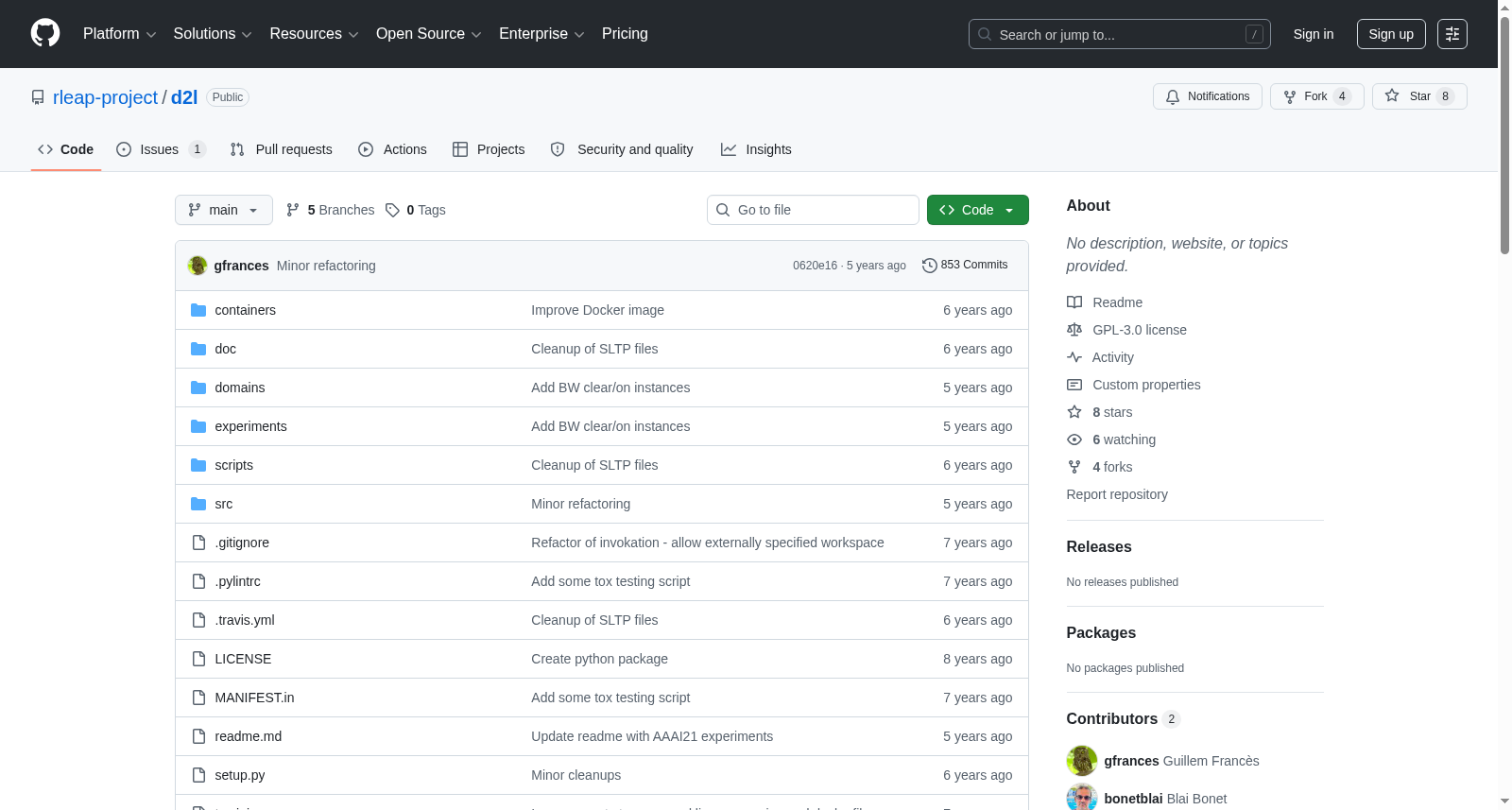Image resolution: width=1512 pixels, height=810 pixels.
Task: Star the d2l repository
Action: coord(1419,96)
